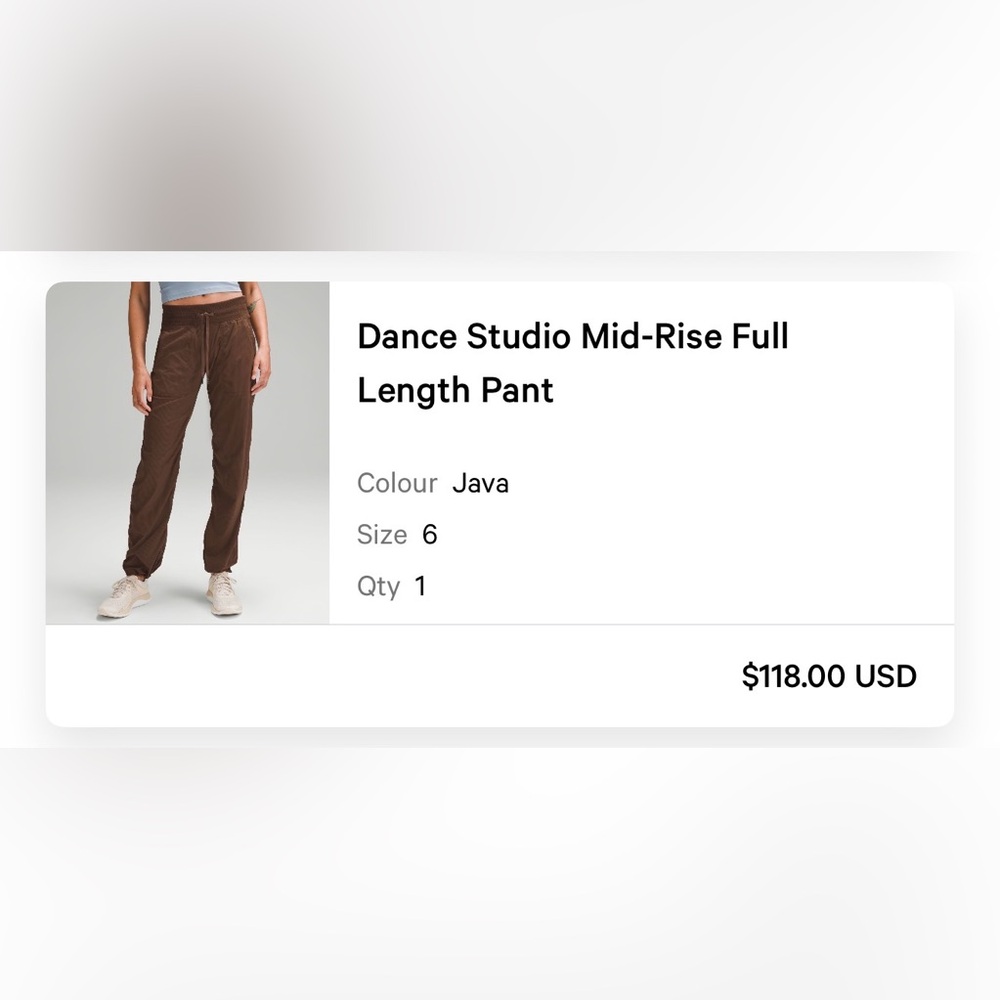
Task: Click the word Pant in the title
Action: (515, 391)
